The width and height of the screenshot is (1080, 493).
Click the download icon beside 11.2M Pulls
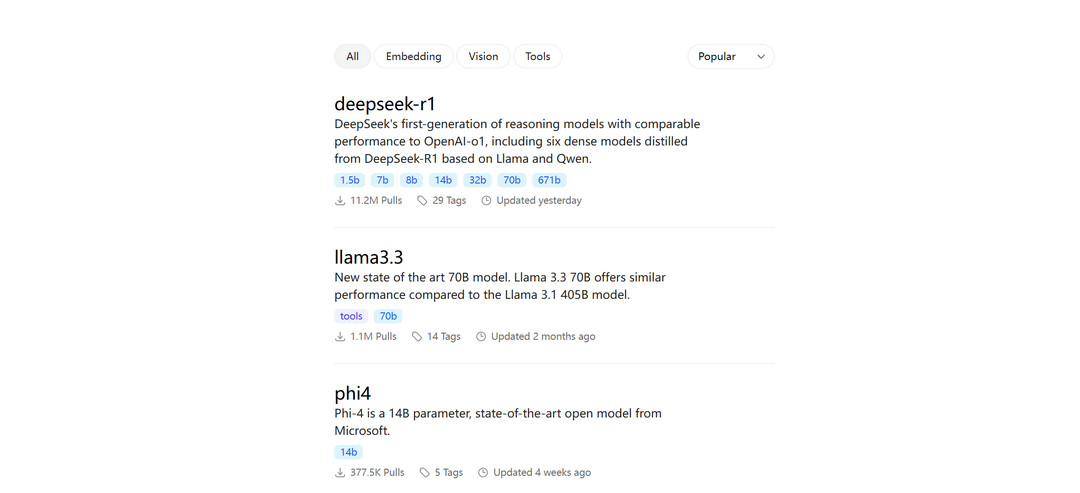coord(340,201)
